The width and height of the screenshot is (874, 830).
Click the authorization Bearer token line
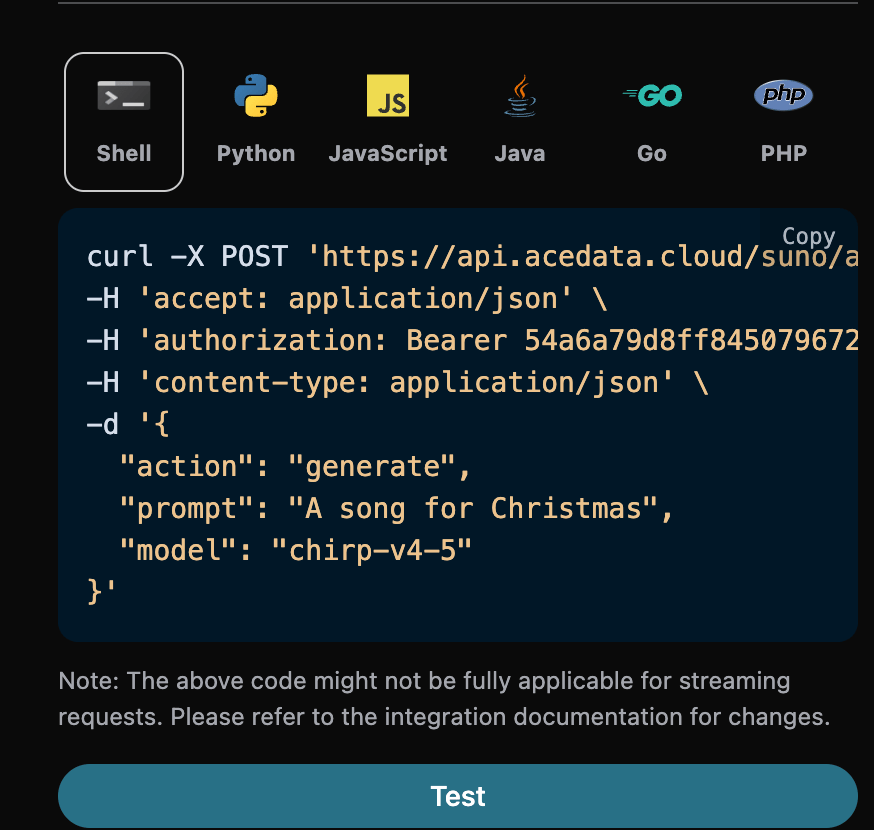coord(472,341)
